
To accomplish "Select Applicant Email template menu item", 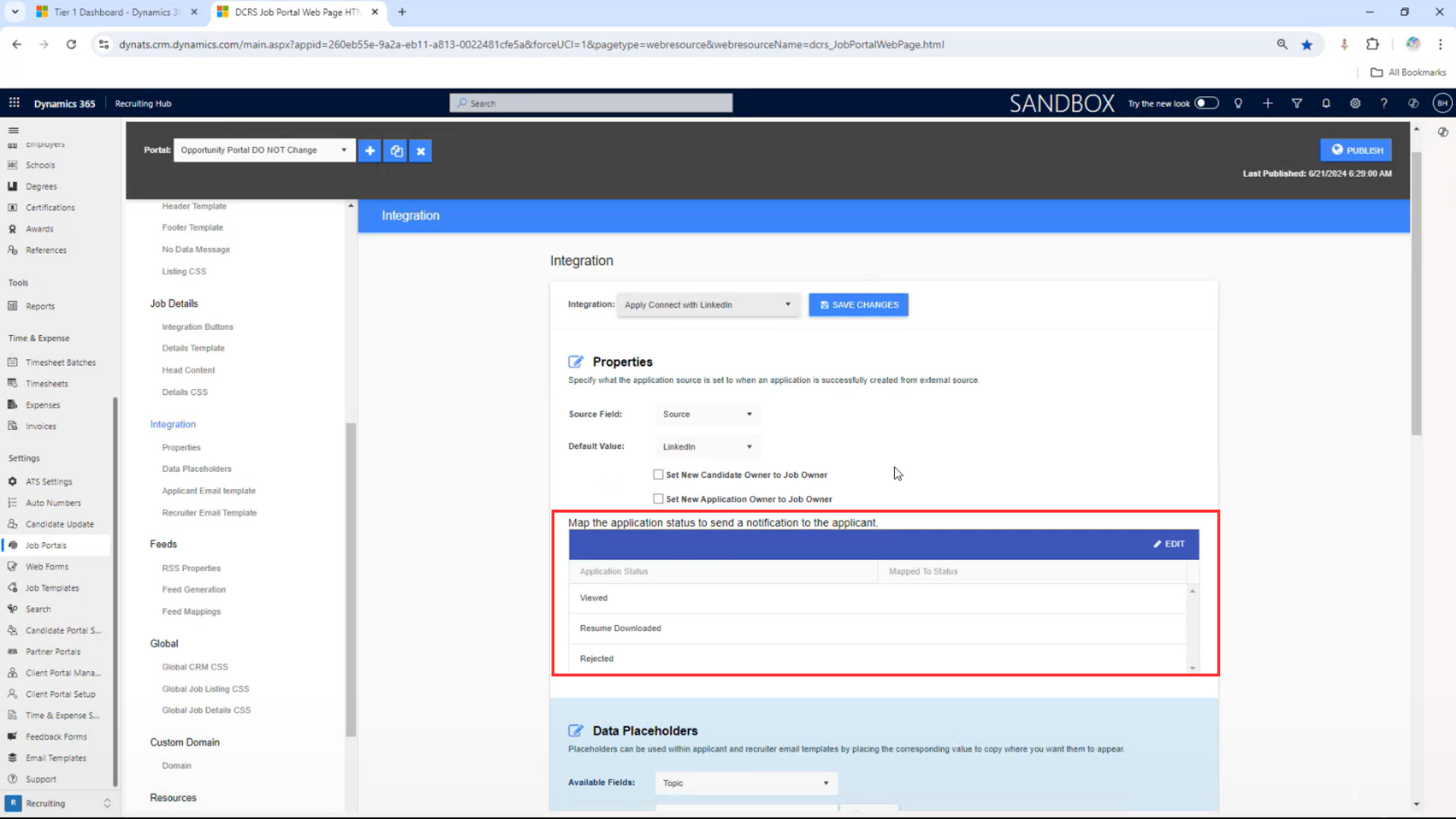I will click(209, 491).
